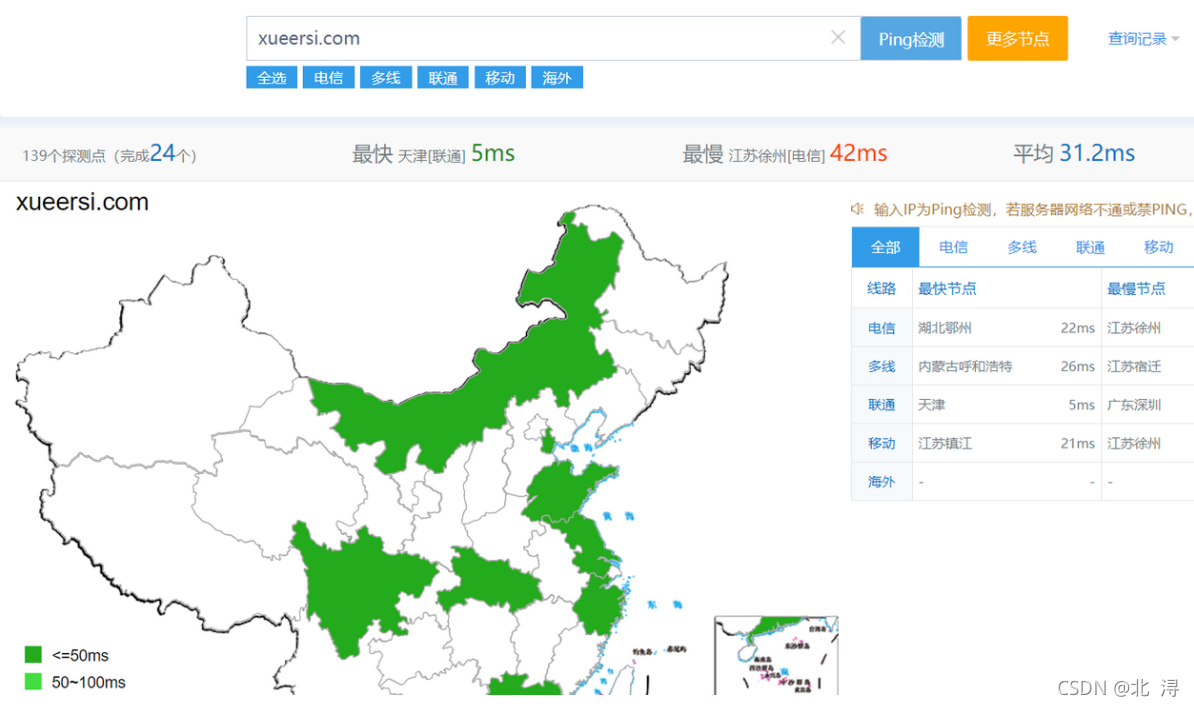This screenshot has height=706, width=1194.
Task: Select the 全部 tab in the results table
Action: point(886,247)
